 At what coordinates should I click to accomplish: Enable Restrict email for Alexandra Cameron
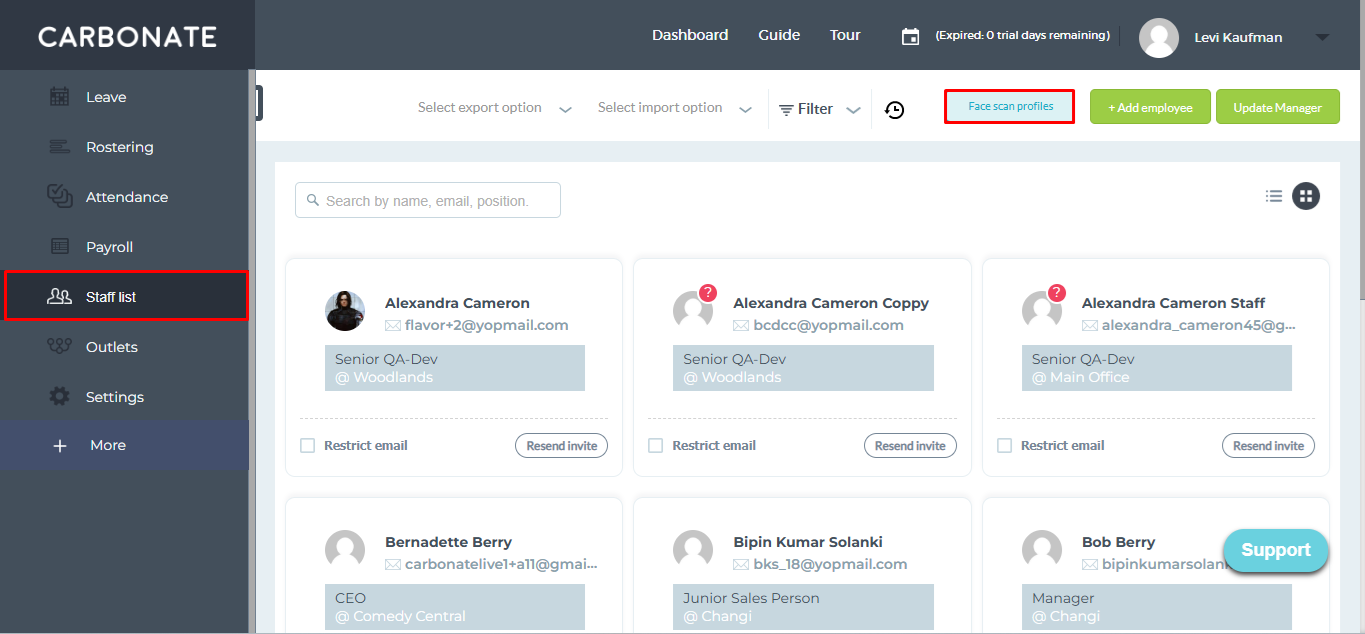(308, 446)
